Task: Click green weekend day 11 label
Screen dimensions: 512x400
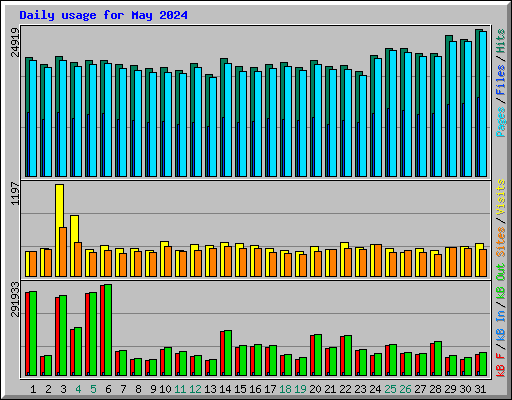Action: pyautogui.click(x=180, y=389)
